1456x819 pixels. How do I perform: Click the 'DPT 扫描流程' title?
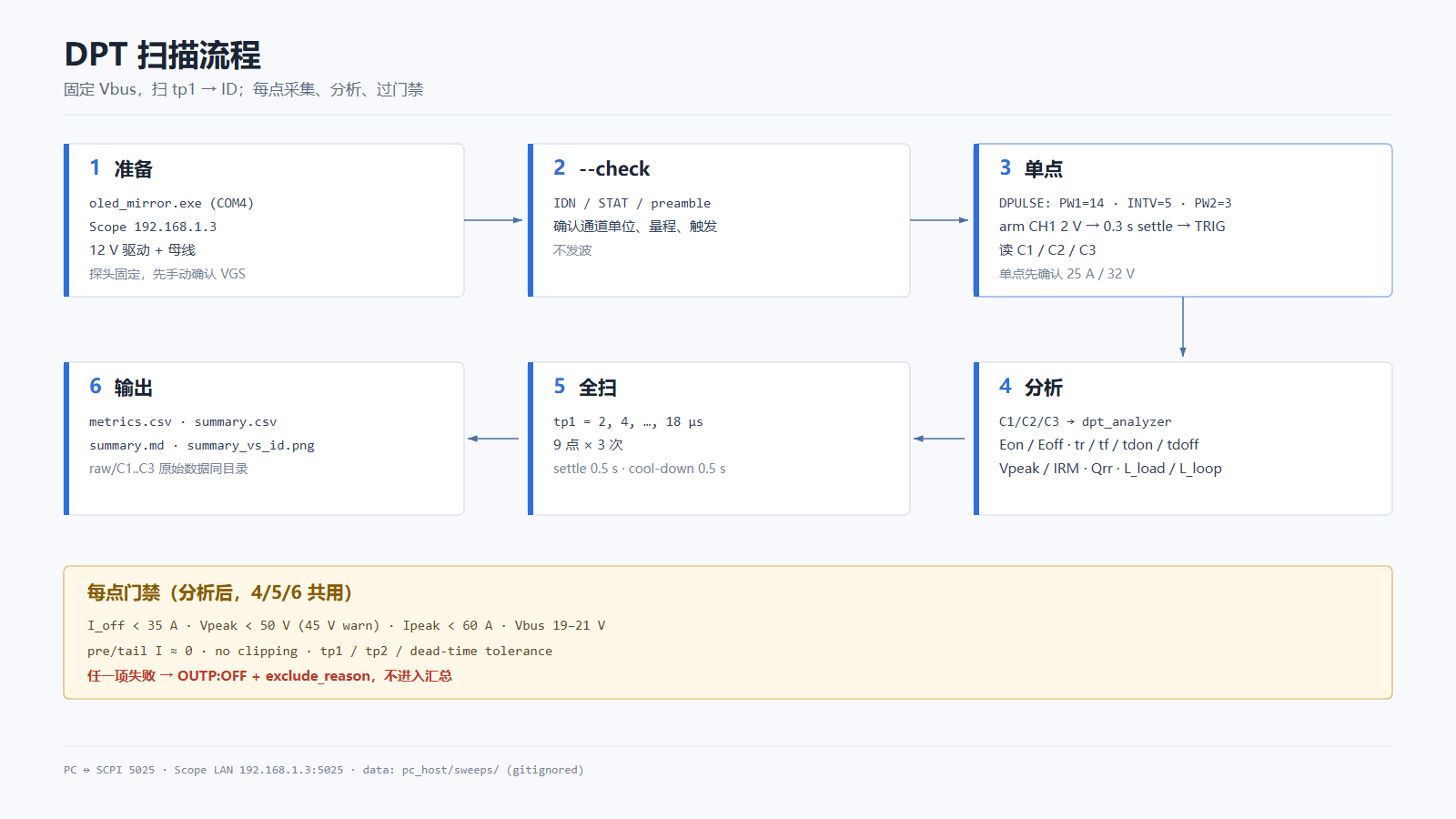(x=162, y=55)
